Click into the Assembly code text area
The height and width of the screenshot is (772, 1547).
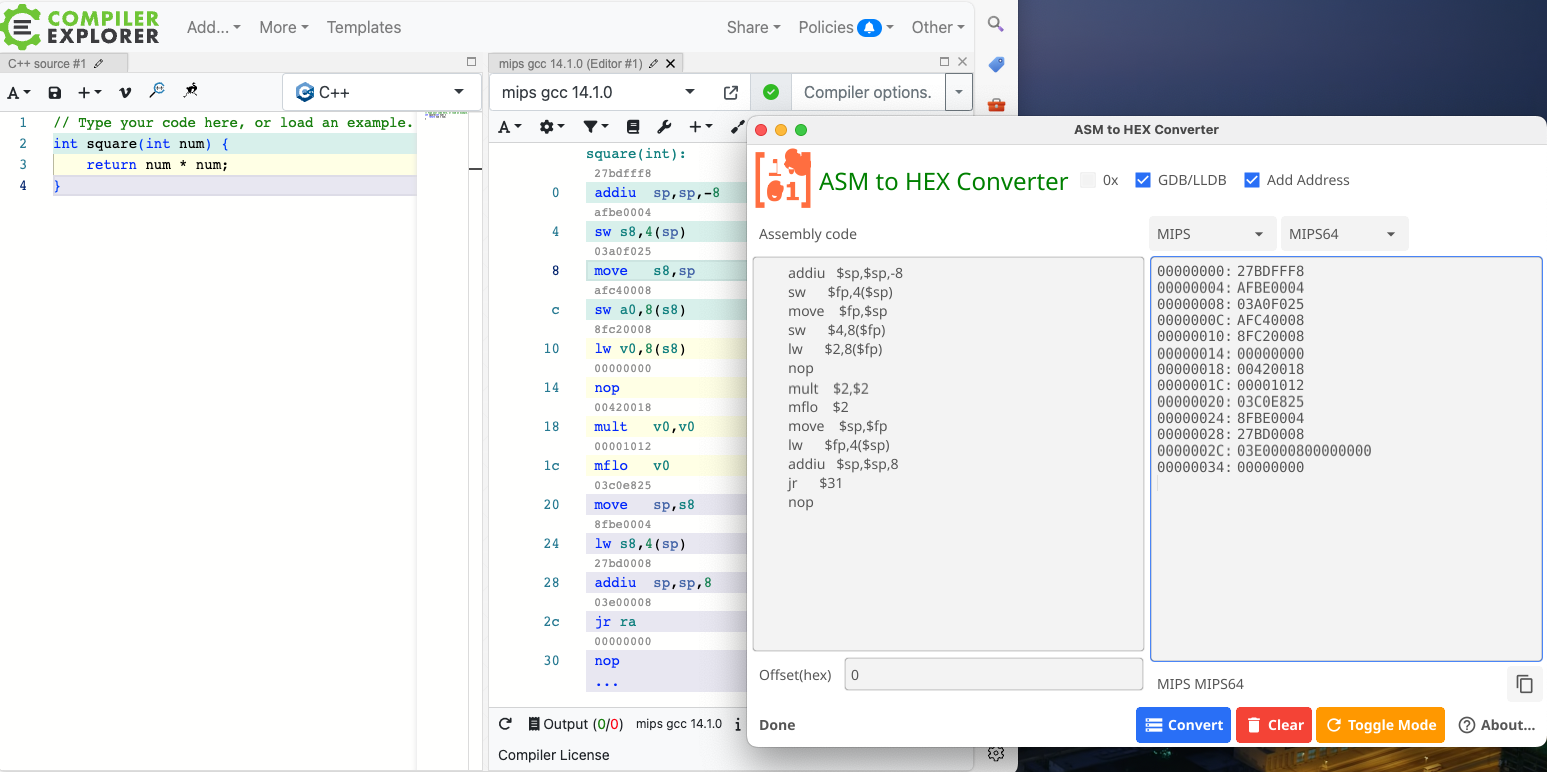pos(948,454)
